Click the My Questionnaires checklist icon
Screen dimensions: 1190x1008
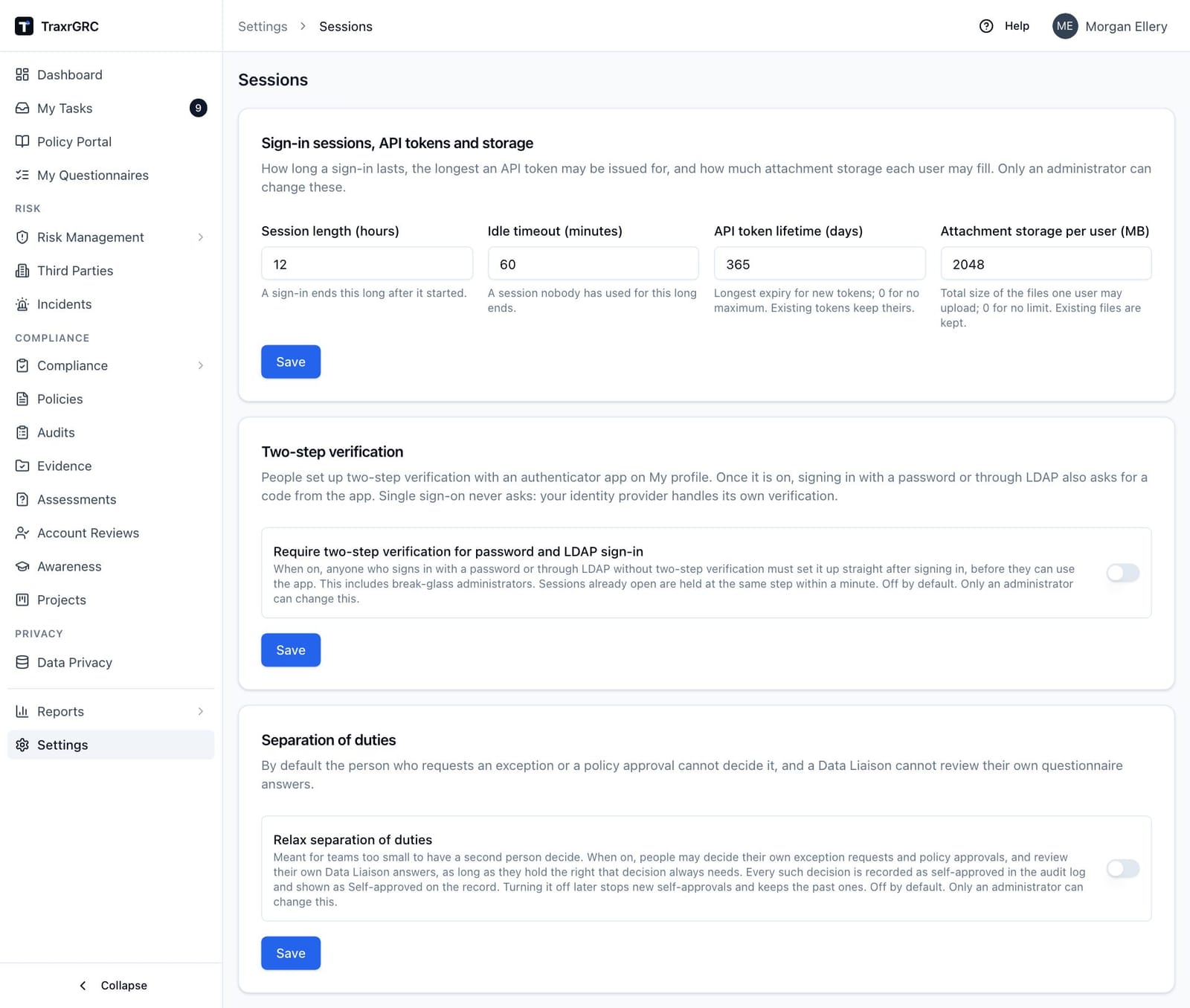point(22,175)
